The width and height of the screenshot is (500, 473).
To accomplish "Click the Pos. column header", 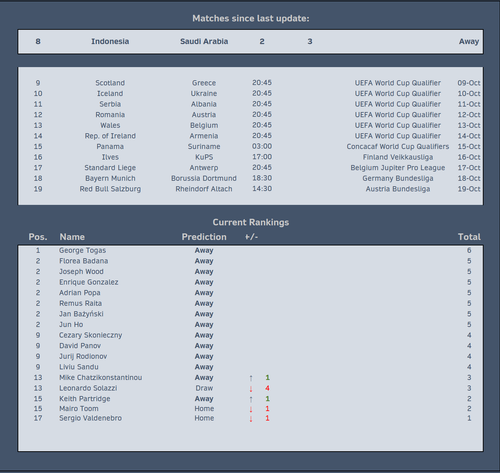I will 38,237.
